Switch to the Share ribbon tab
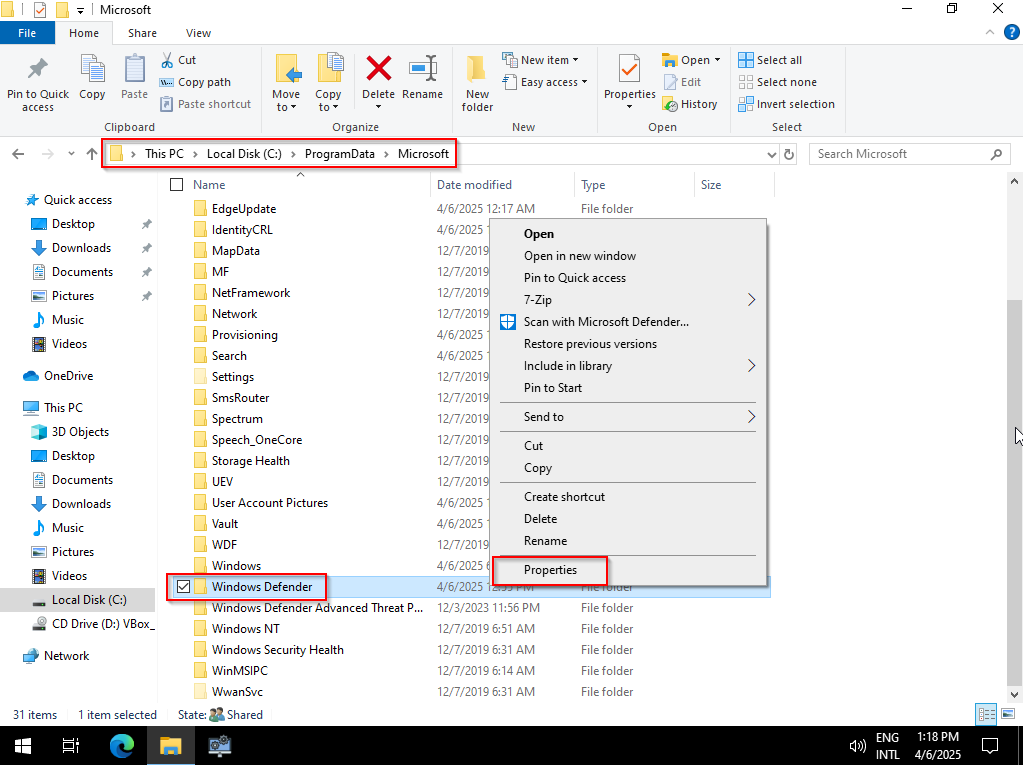 (142, 33)
